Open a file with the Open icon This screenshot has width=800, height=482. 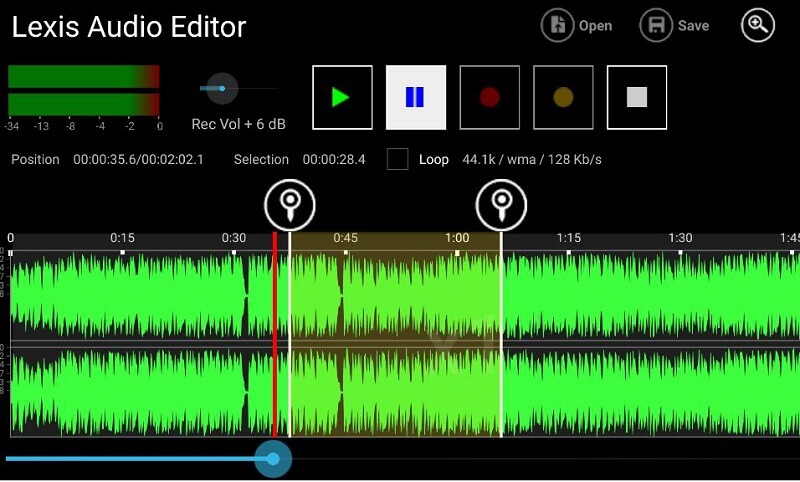tap(558, 25)
